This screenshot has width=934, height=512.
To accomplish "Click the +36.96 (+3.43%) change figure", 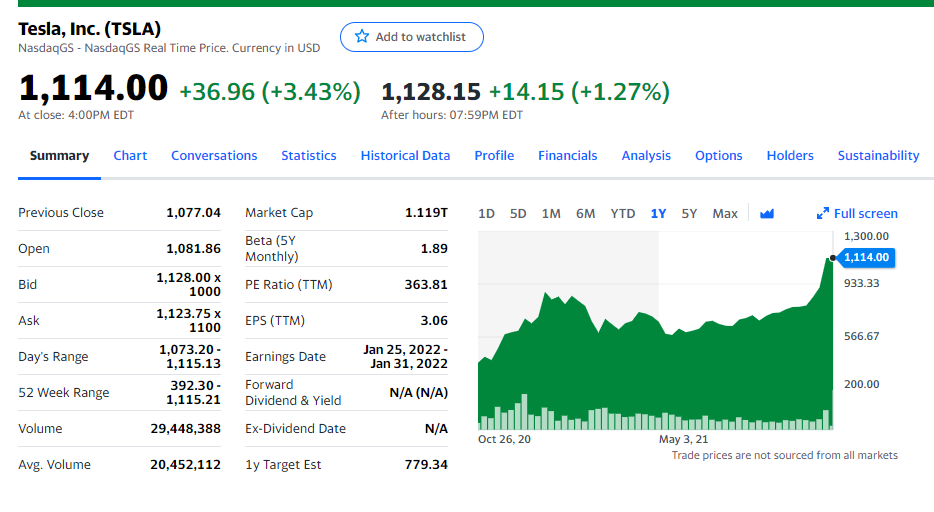I will click(x=270, y=92).
